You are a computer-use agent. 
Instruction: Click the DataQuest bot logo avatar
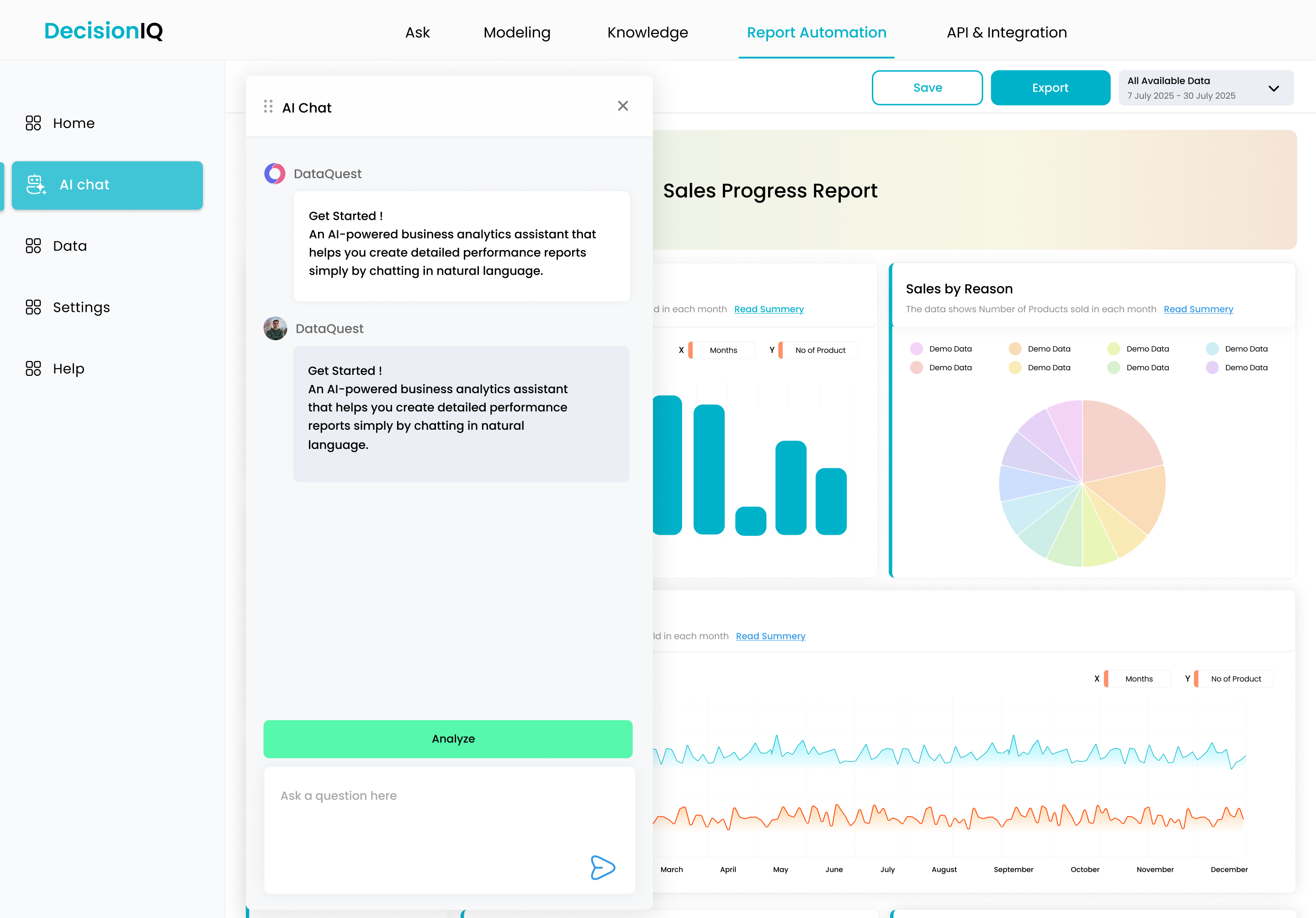275,173
